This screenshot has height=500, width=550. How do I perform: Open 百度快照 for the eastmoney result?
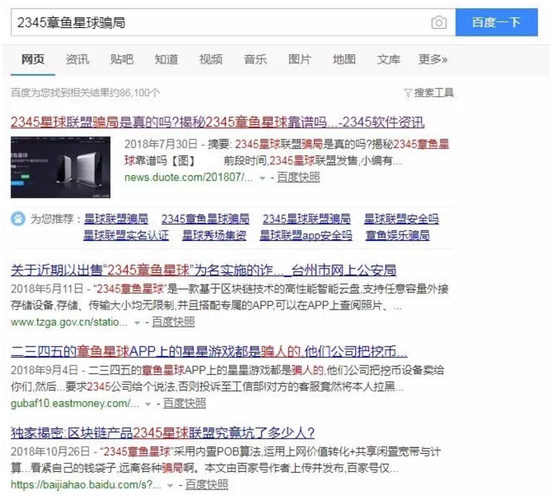coord(185,404)
